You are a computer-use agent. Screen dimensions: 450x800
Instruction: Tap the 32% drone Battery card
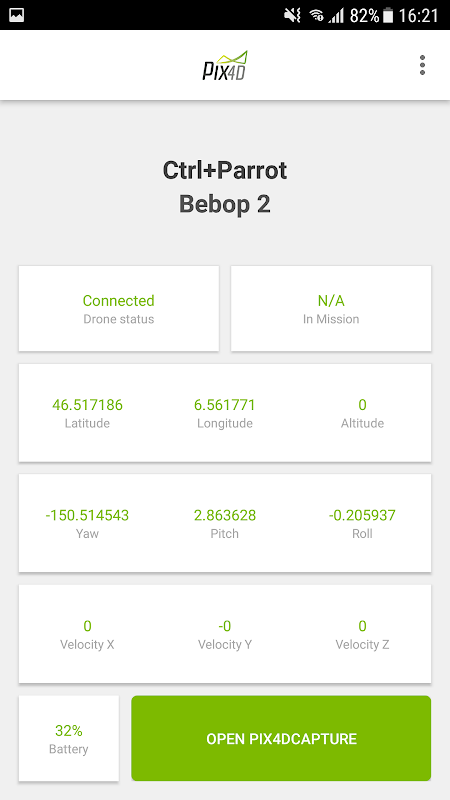[x=69, y=738]
